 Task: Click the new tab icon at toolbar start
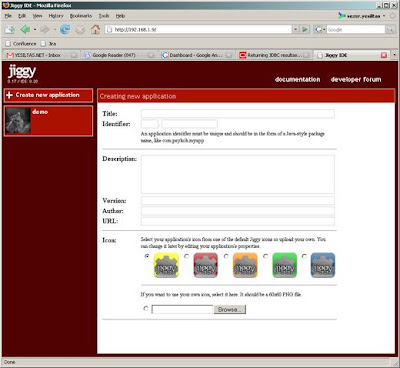(10, 30)
